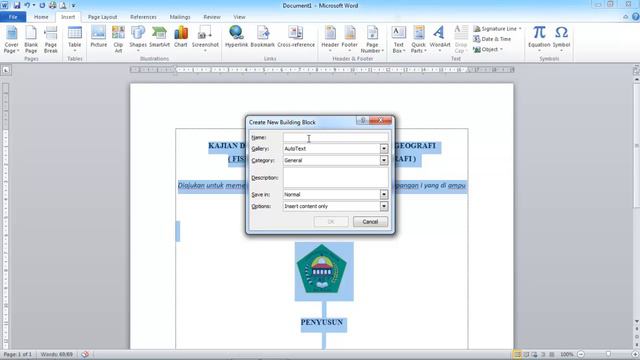The width and height of the screenshot is (640, 360).
Task: Insert a Blank Page
Action: [31, 39]
